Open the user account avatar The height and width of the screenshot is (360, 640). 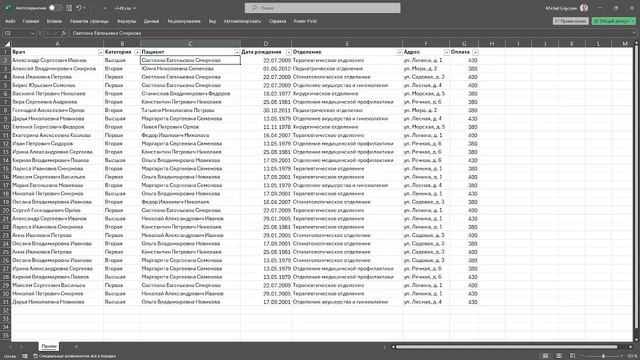[x=584, y=8]
